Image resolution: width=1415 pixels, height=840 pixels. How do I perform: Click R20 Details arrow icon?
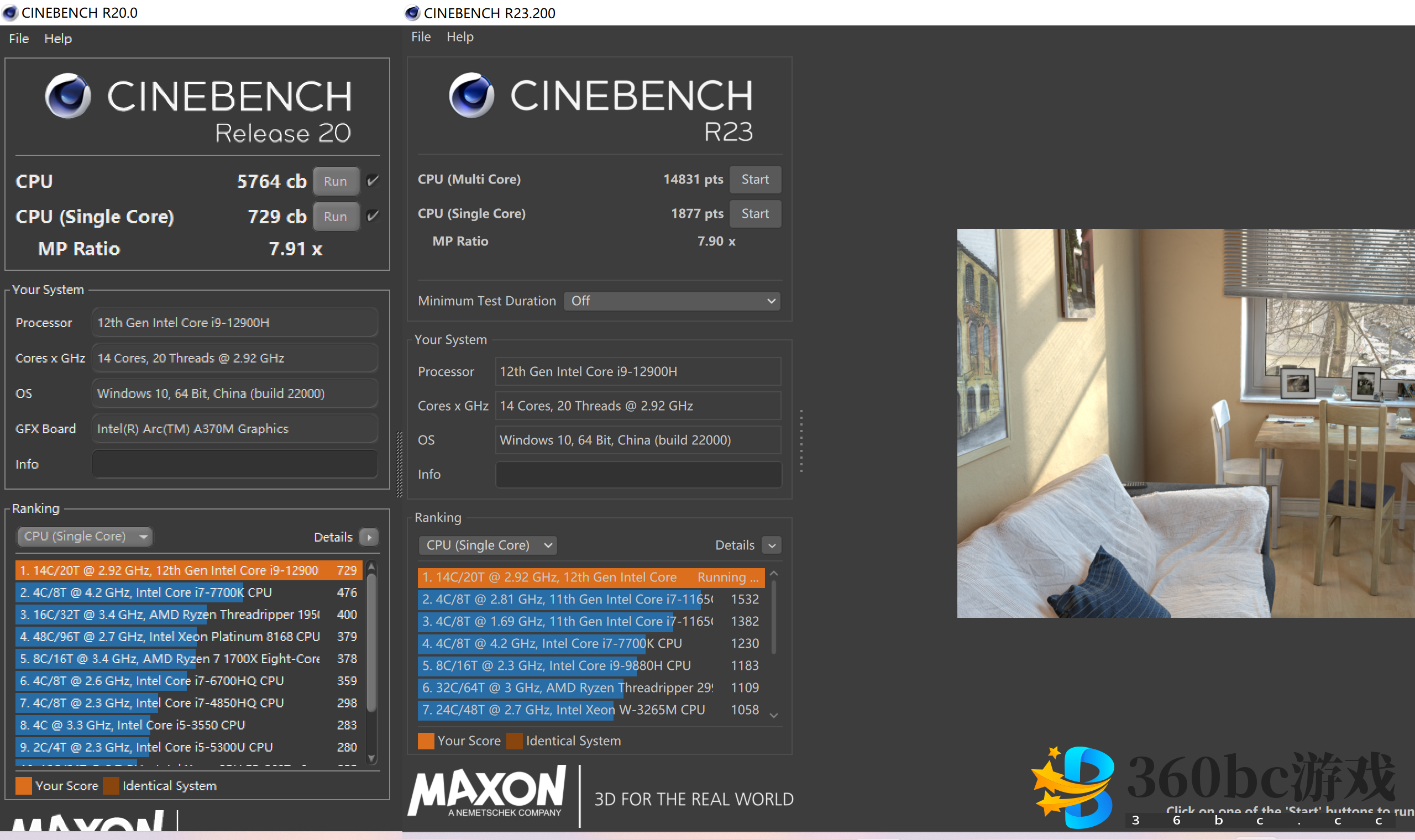[x=369, y=537]
